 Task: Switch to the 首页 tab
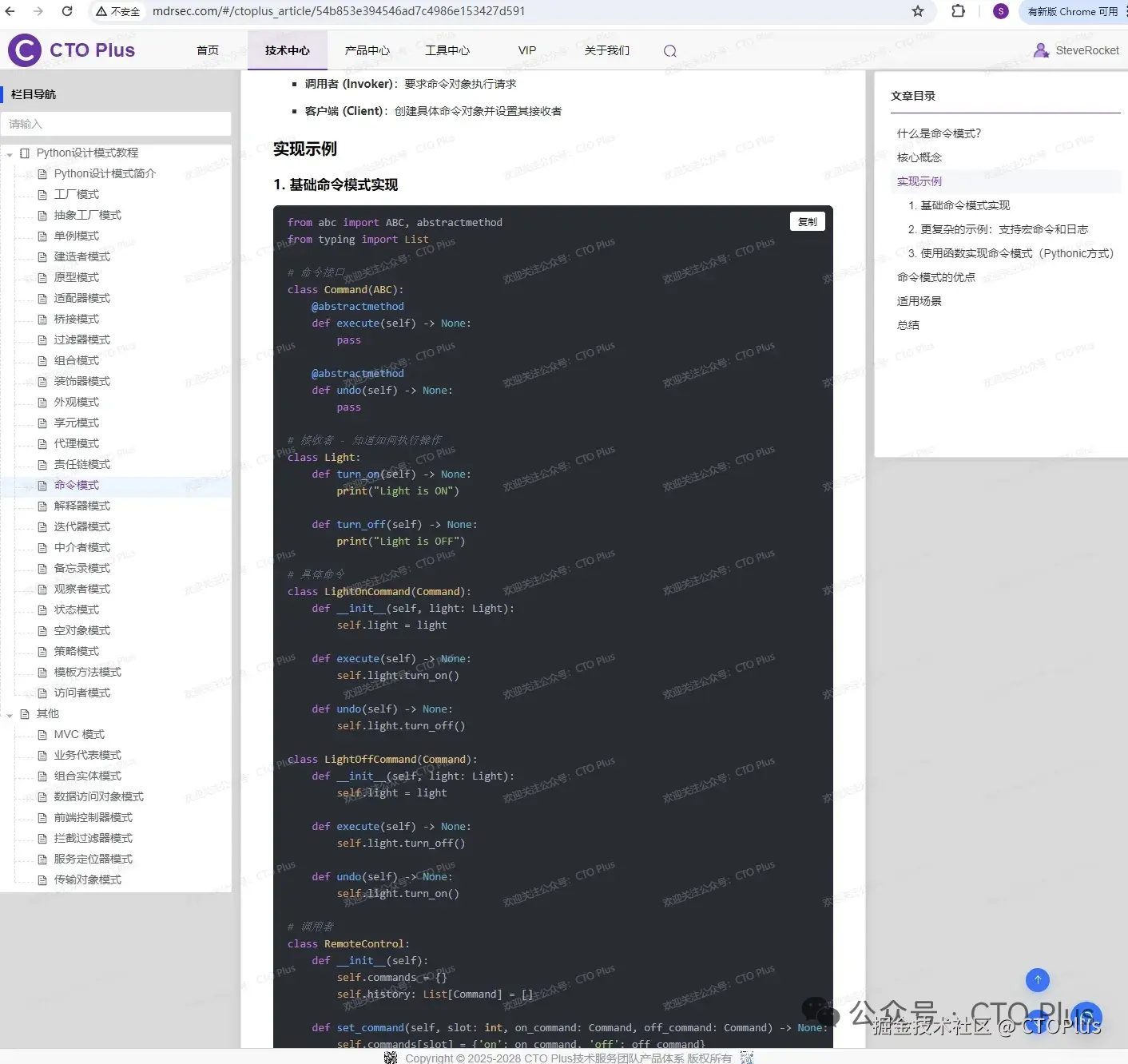[x=207, y=50]
